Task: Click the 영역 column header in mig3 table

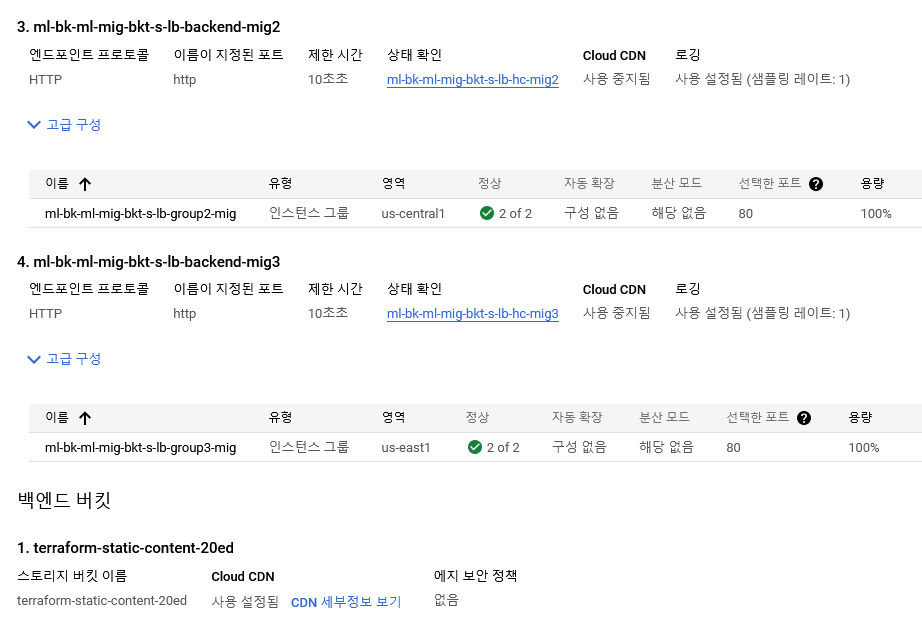Action: click(x=394, y=418)
